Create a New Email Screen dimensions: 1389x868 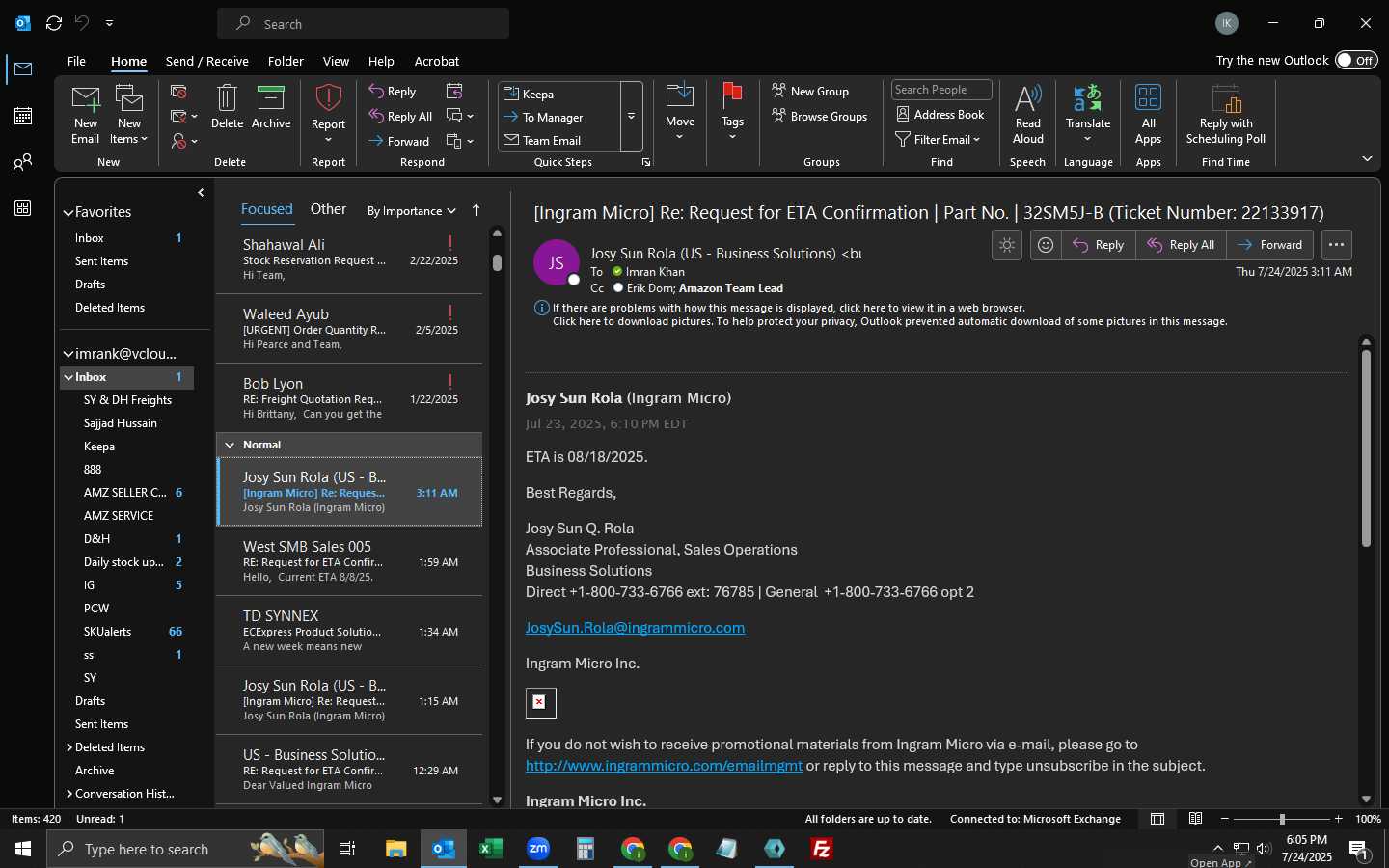[x=85, y=114]
